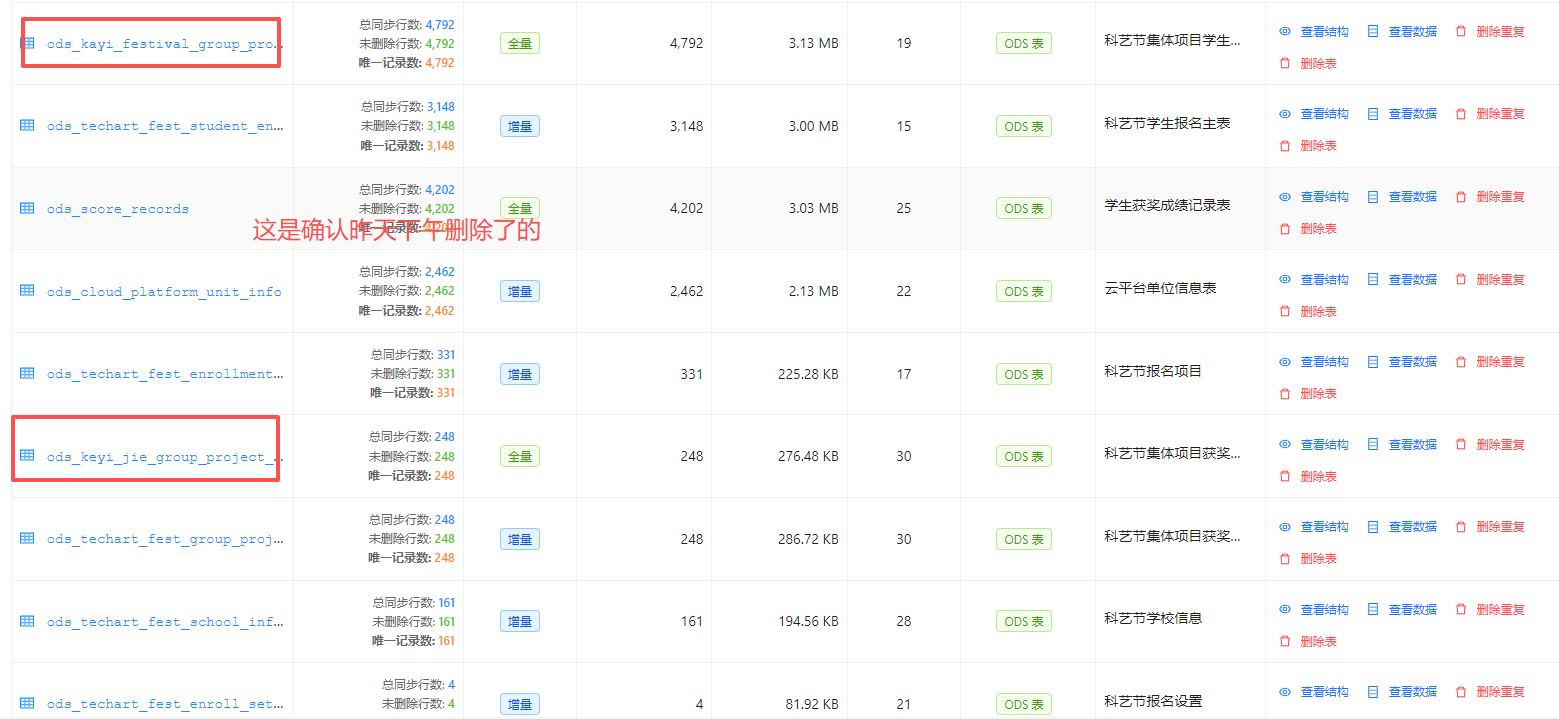Click table icon before ods_techart_fest_school_inf
Screen dimensions: 1559x719
[27, 621]
